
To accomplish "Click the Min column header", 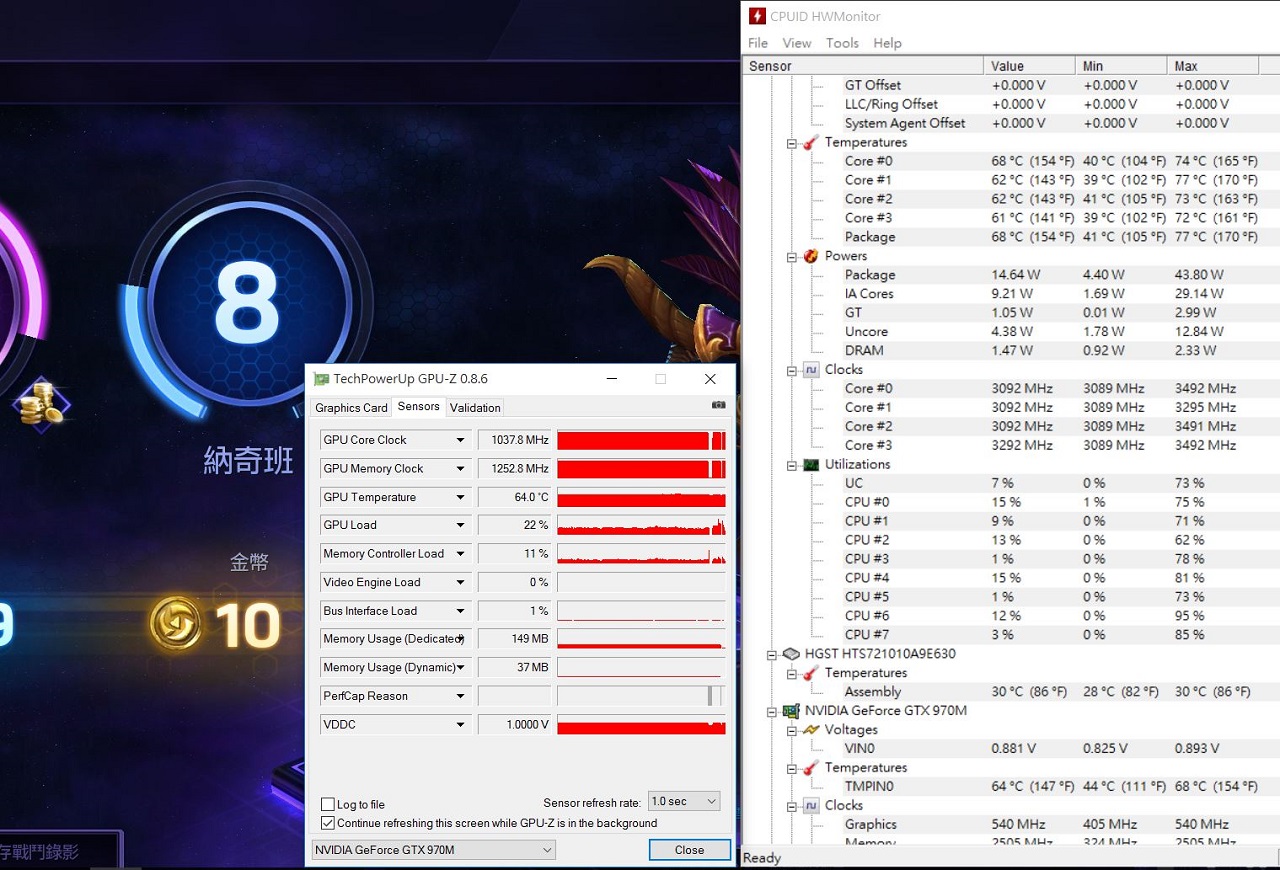I will [1121, 66].
